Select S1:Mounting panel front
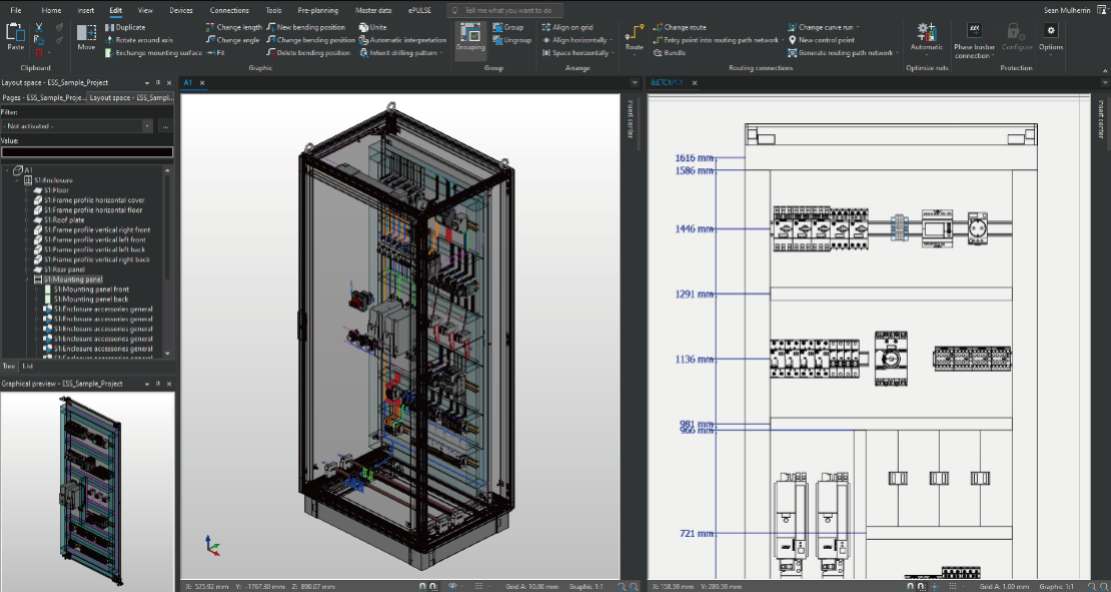 [91, 289]
